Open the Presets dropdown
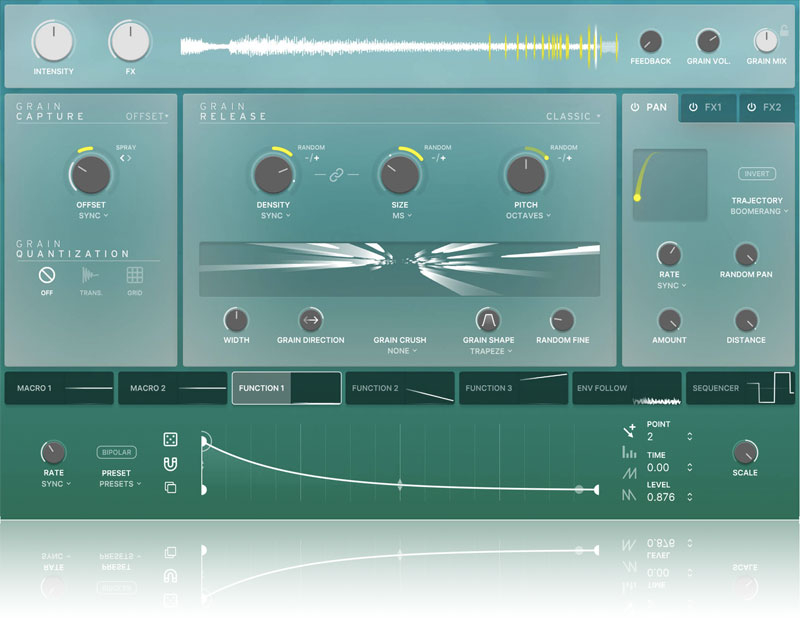This screenshot has width=800, height=620. point(120,484)
